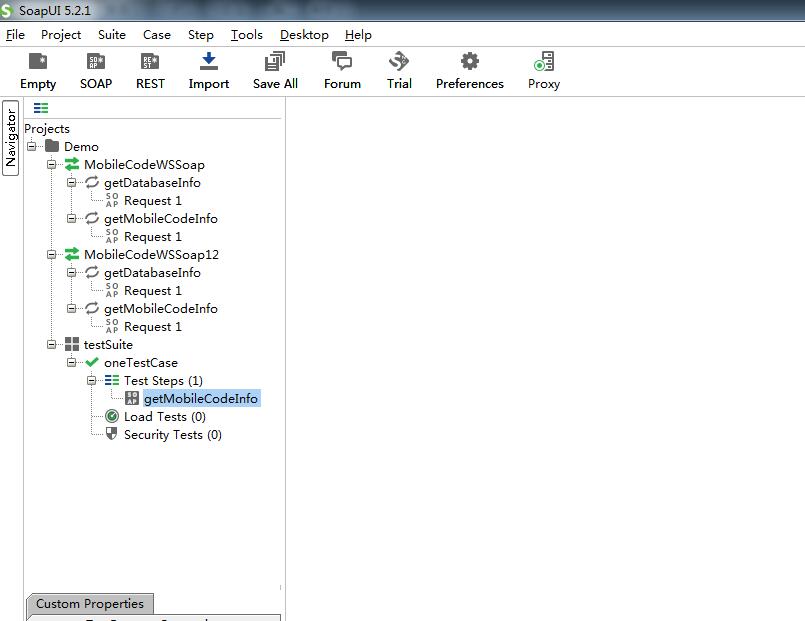The height and width of the screenshot is (621, 805).
Task: Select the MobileCodeWSSoap12 interface label
Action: (151, 255)
